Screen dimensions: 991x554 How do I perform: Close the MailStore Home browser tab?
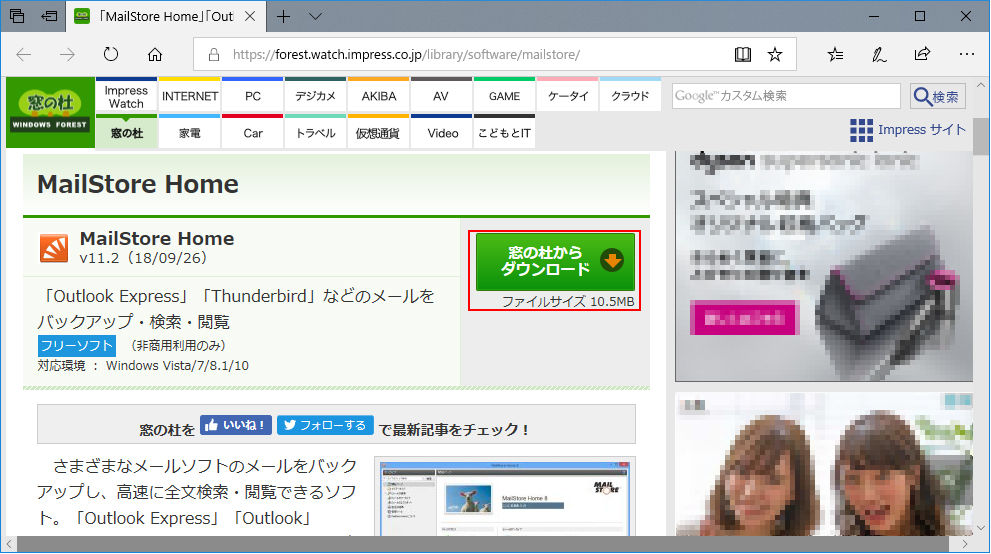pos(250,16)
